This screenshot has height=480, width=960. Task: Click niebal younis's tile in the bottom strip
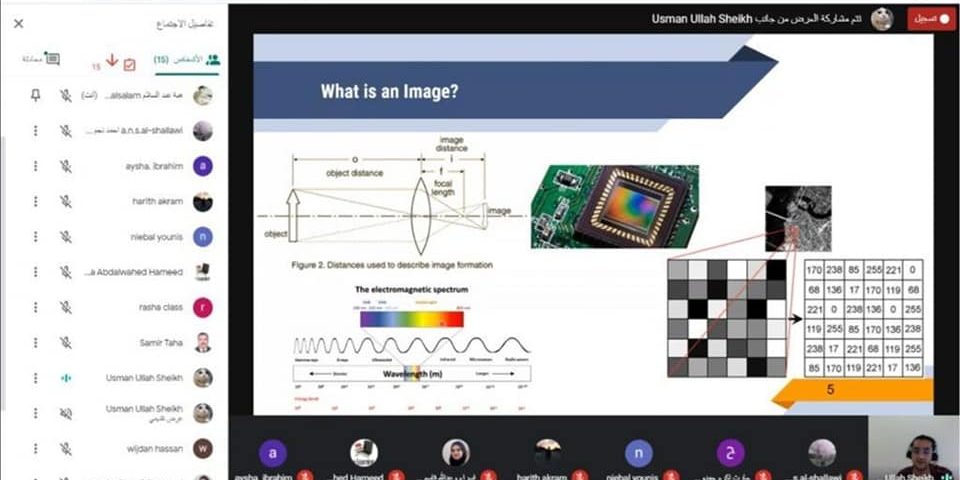(x=638, y=454)
